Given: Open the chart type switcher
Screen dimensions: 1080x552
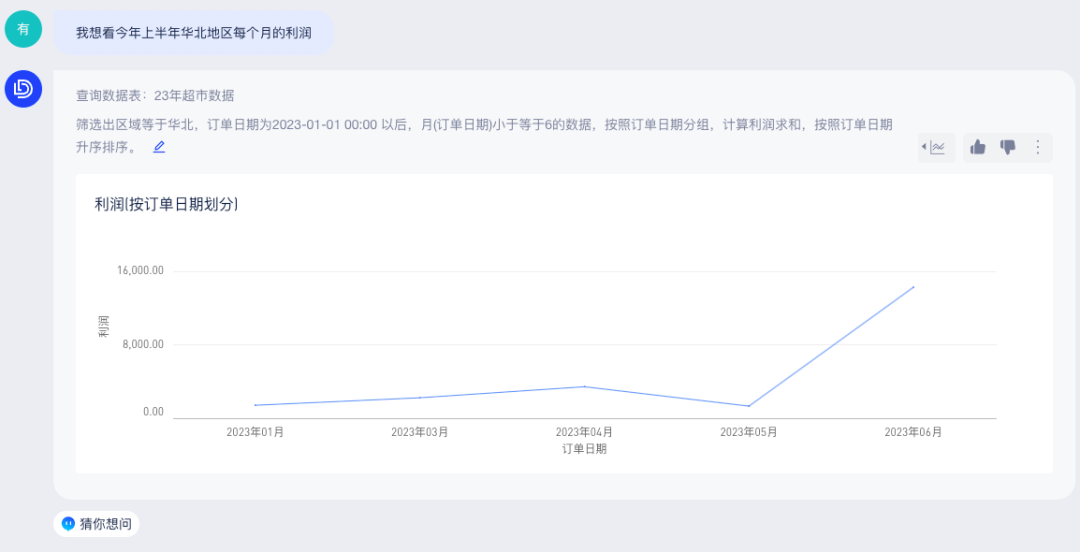Looking at the screenshot, I should (936, 147).
